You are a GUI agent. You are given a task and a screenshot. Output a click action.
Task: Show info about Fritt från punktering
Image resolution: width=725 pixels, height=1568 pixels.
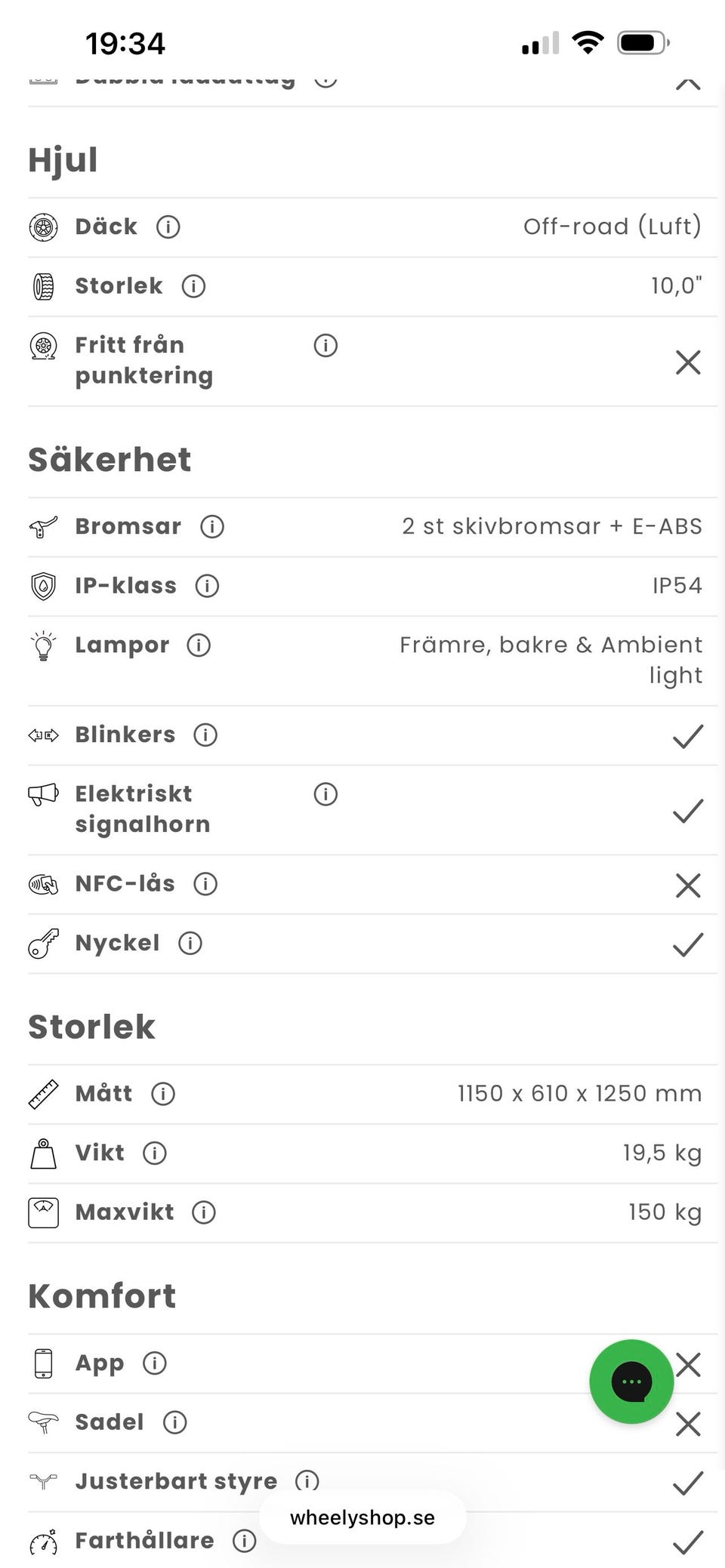pos(325,346)
